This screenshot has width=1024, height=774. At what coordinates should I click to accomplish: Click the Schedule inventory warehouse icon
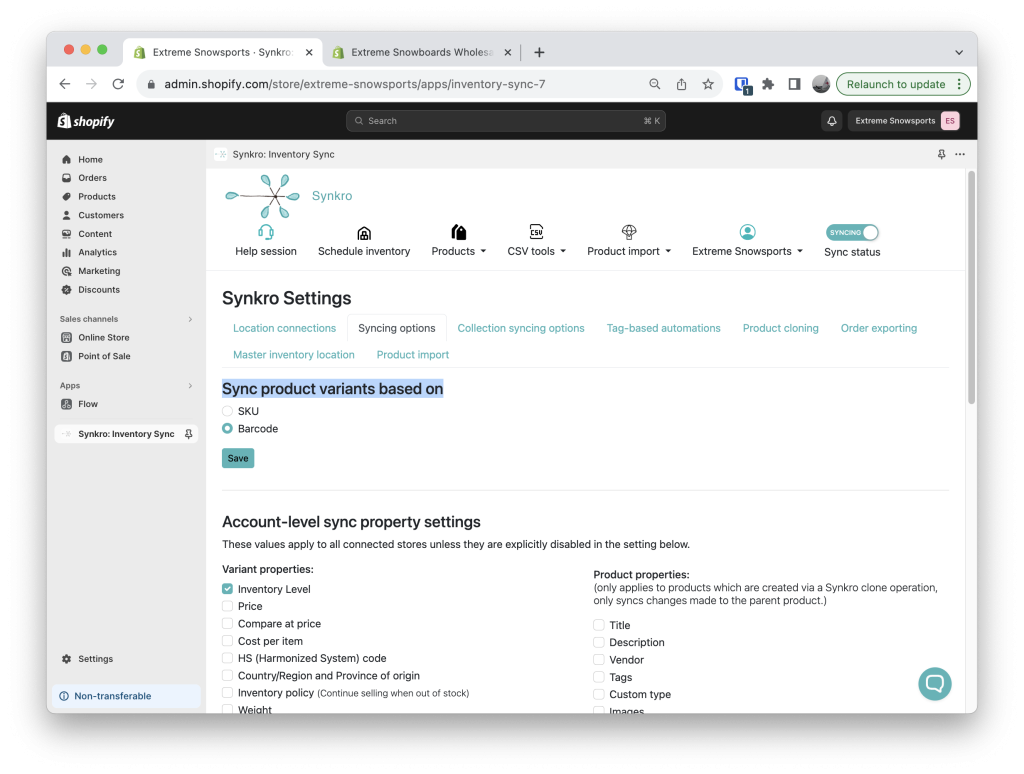tap(364, 233)
